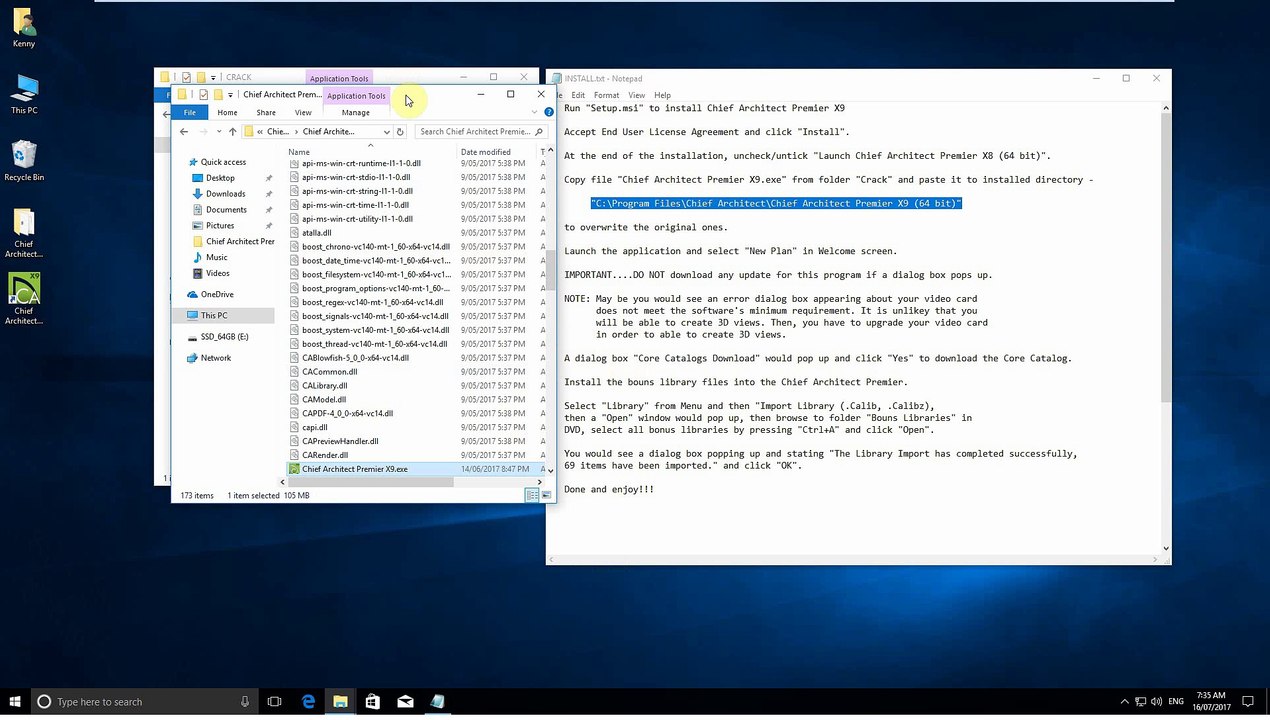Select OneDrive in navigation pane
The width and height of the screenshot is (1270, 720).
pos(217,294)
